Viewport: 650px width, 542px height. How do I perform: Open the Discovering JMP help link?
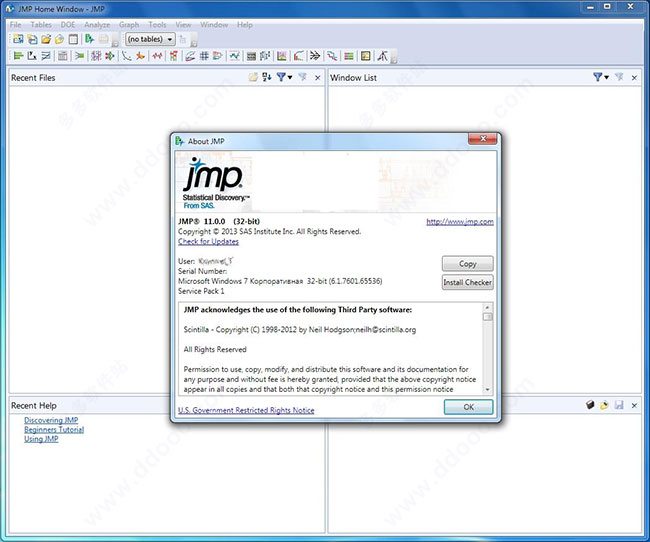point(51,420)
